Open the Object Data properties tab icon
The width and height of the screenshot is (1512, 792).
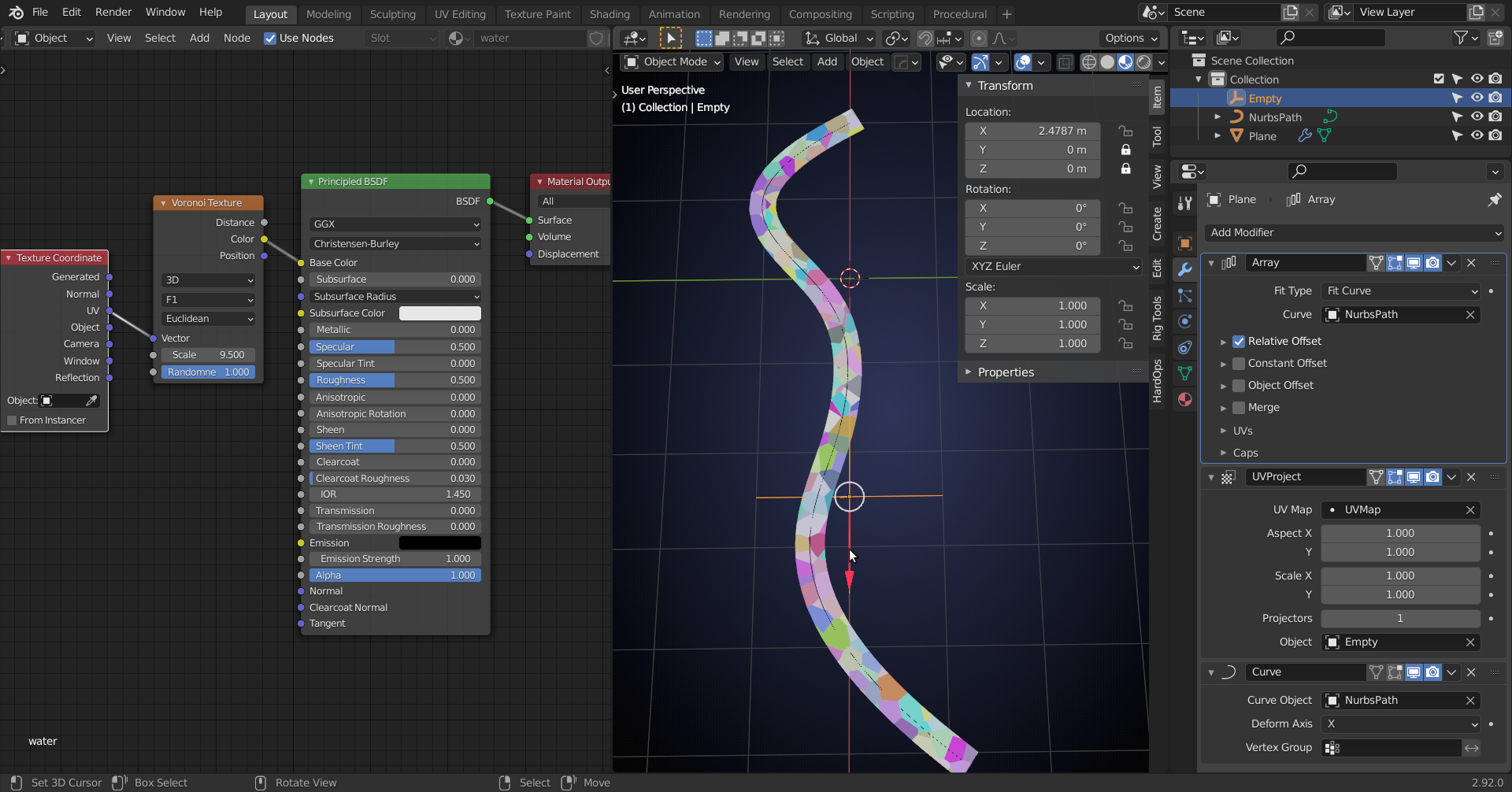(x=1184, y=373)
